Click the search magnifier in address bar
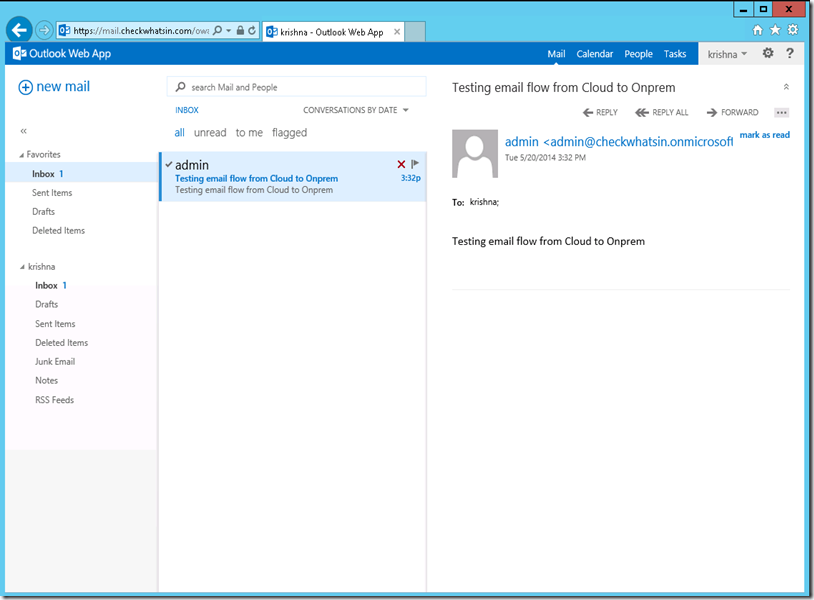The width and height of the screenshot is (814, 600). coord(218,31)
